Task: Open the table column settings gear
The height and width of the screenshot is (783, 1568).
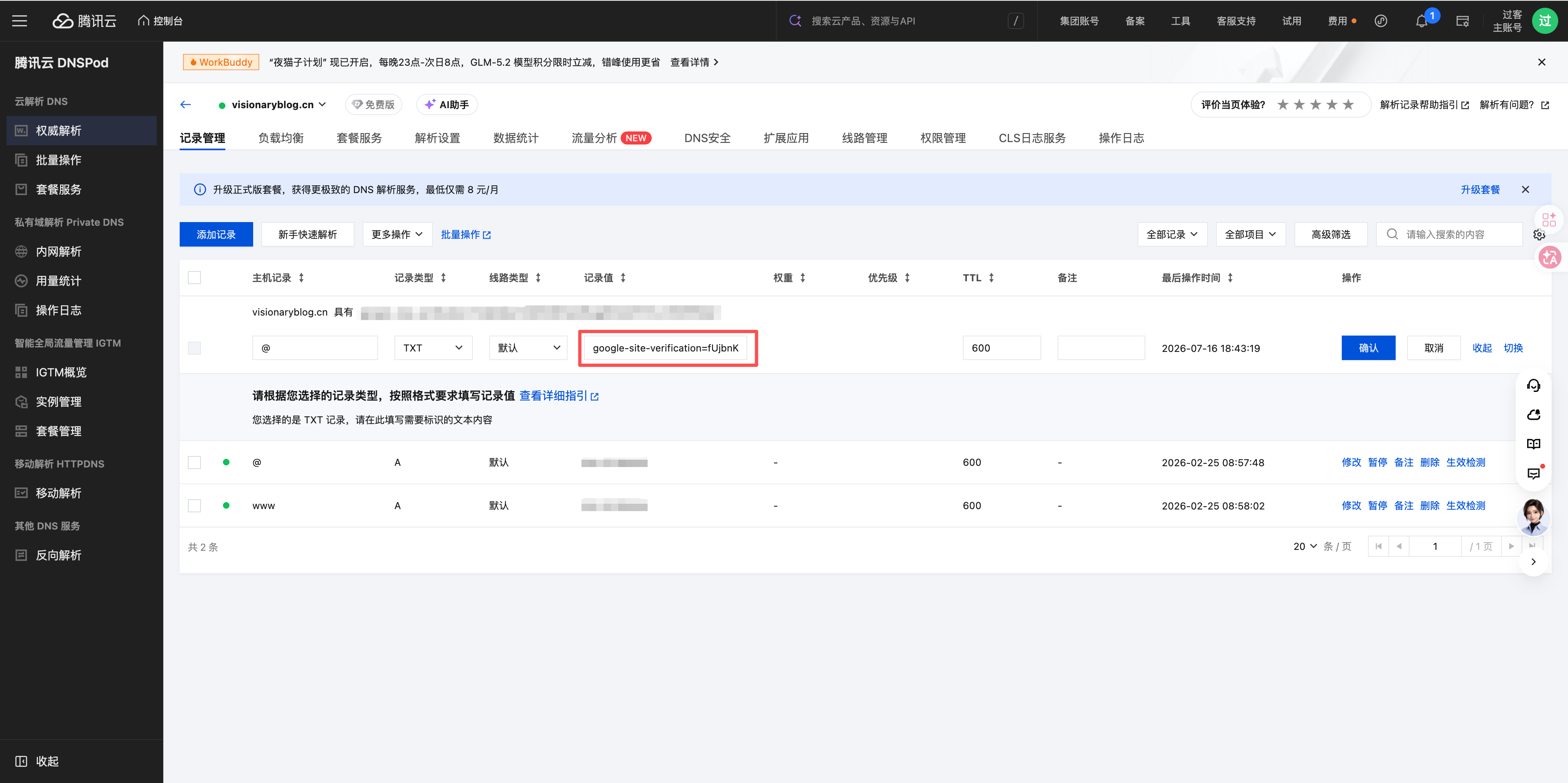Action: pyautogui.click(x=1539, y=234)
